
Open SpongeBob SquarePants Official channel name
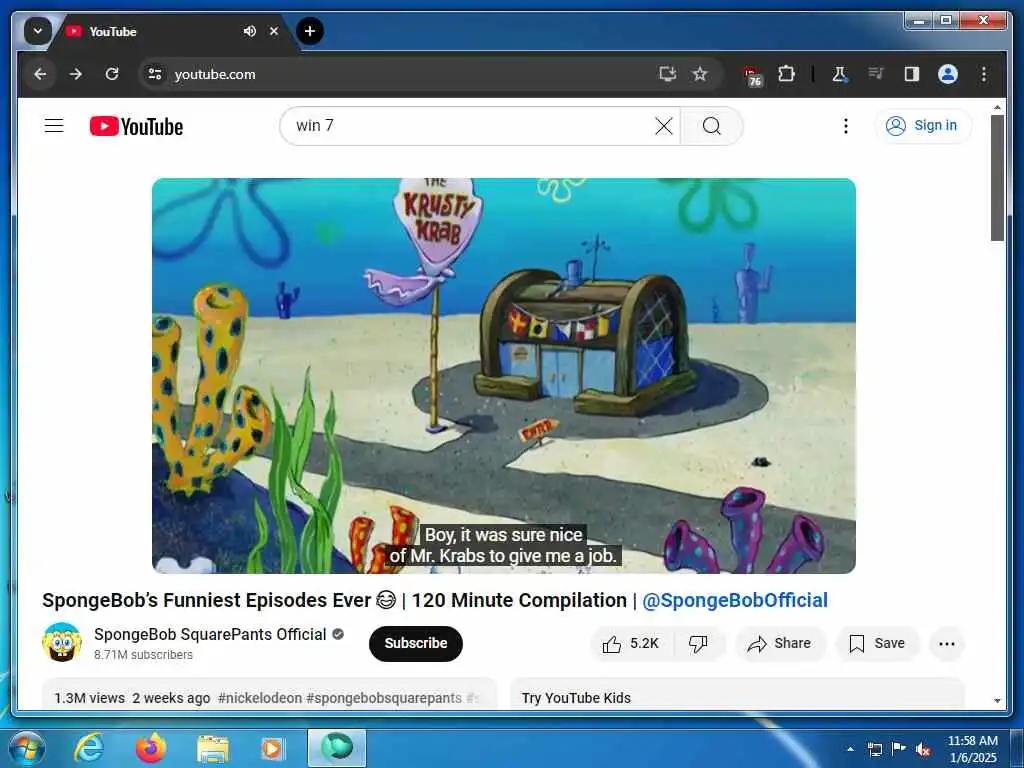click(210, 634)
